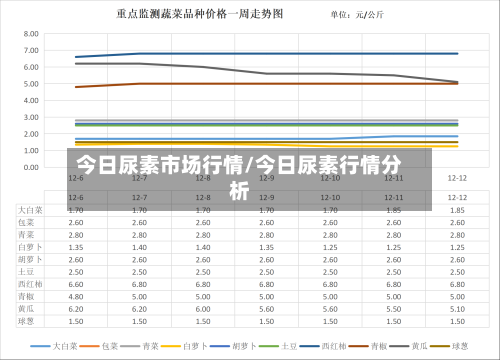Select the y-axis label 3.00
The image size is (500, 360).
point(31,117)
